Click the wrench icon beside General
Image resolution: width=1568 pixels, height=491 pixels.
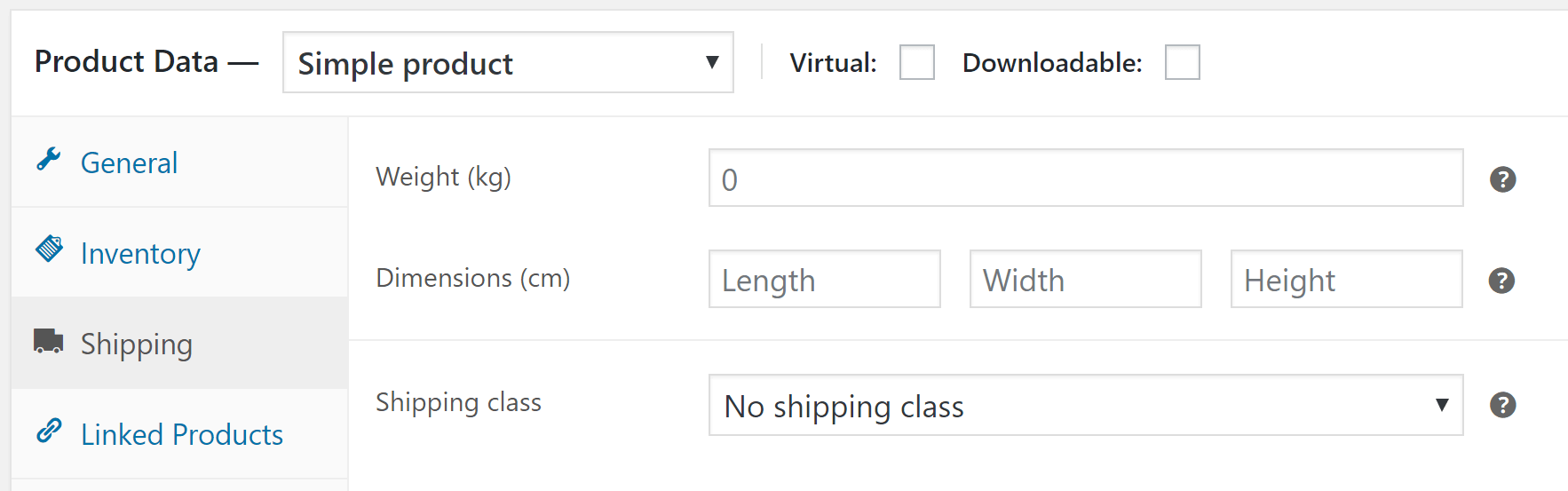(49, 160)
